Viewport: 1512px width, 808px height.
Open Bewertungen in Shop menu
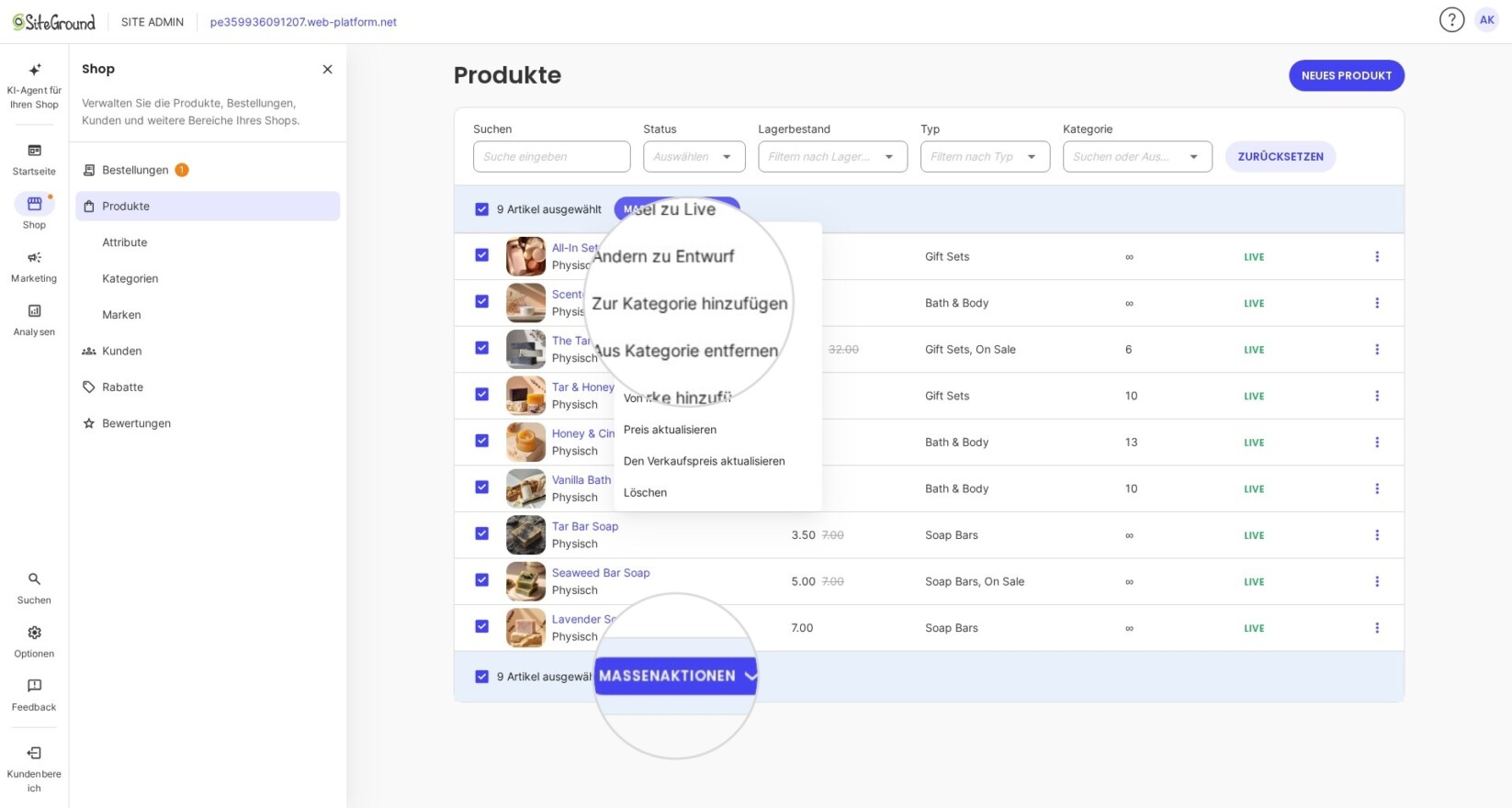[x=136, y=423]
